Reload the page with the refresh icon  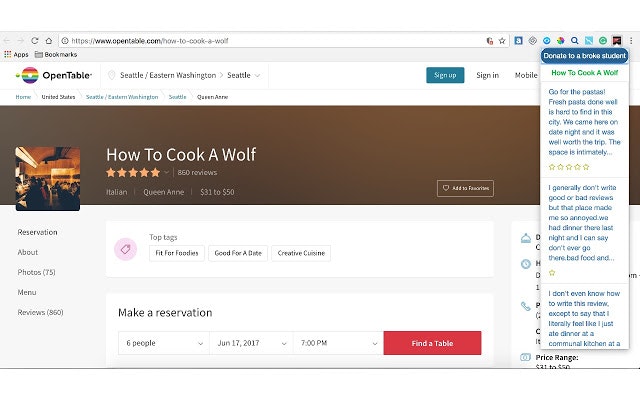(35, 41)
